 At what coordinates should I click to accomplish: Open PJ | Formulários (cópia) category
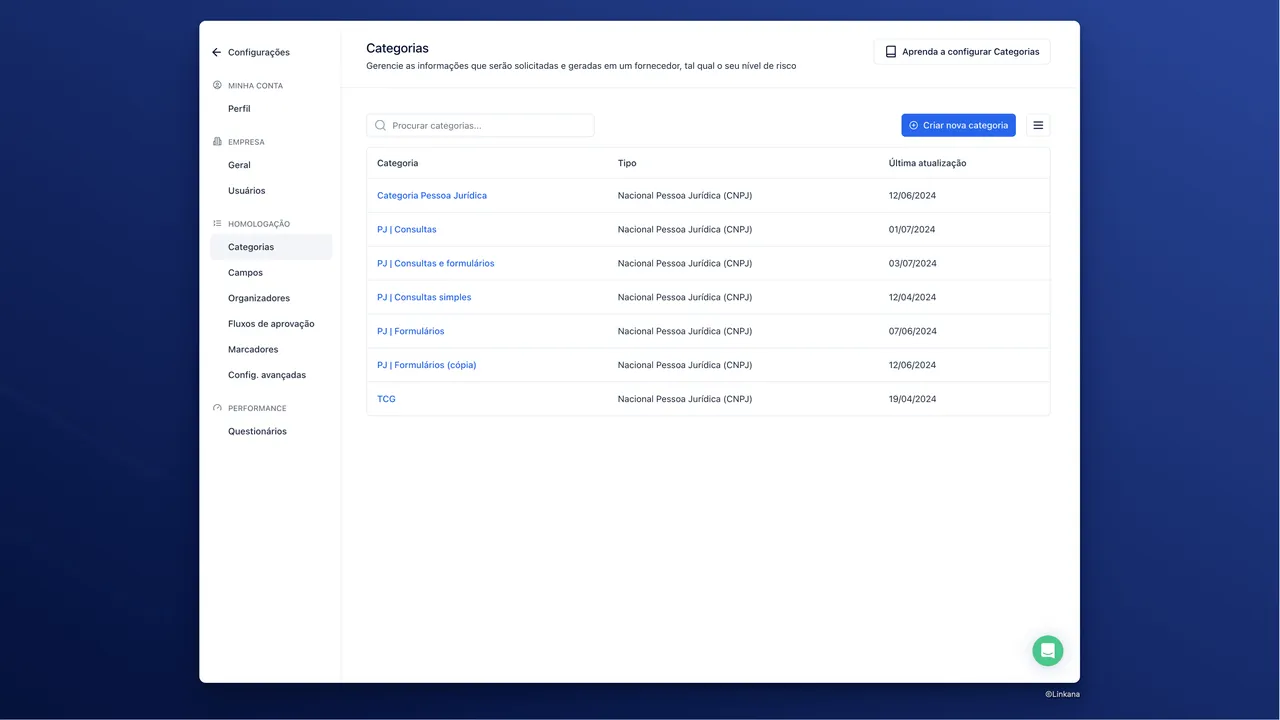[427, 366]
